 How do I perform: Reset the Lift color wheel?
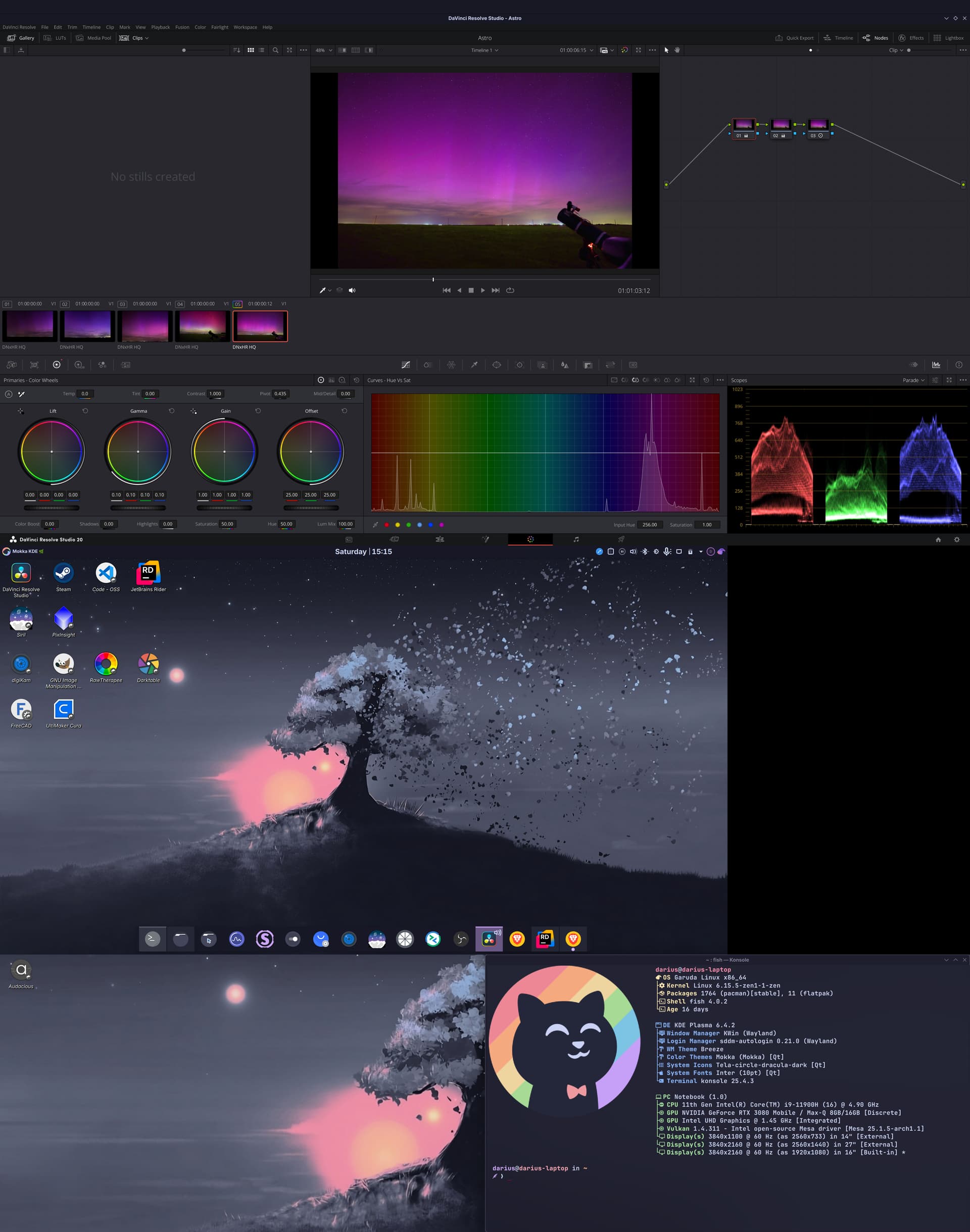point(85,411)
